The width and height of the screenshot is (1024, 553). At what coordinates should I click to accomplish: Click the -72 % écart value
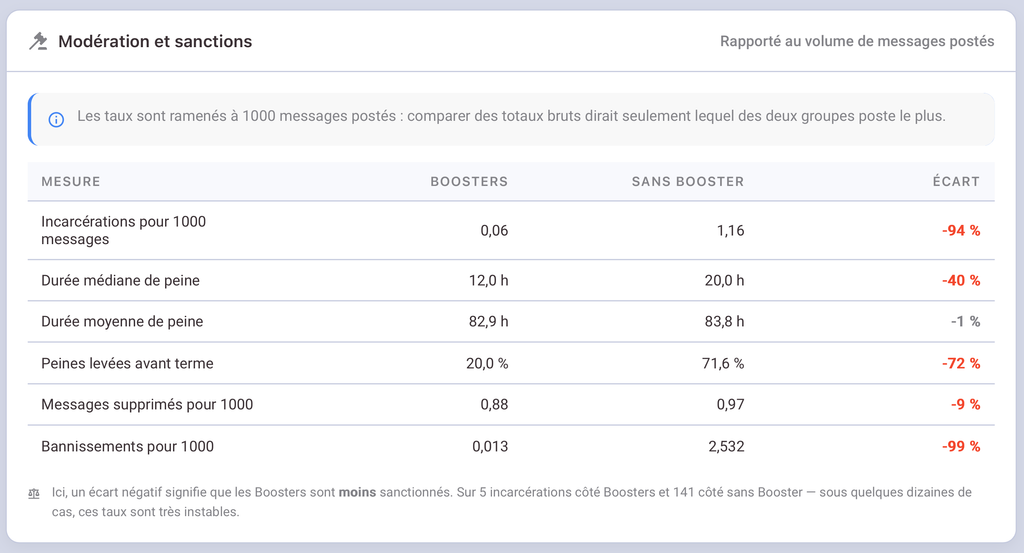point(961,363)
